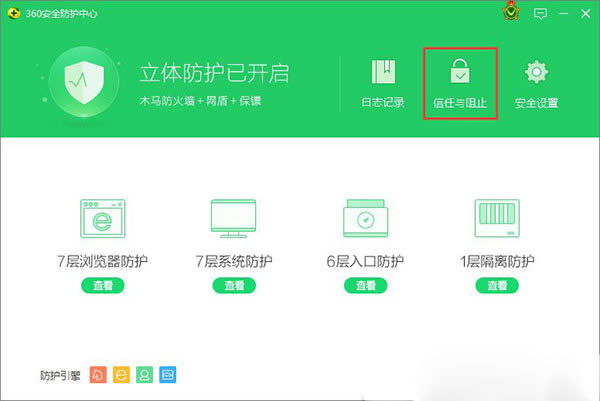This screenshot has height=401, width=600.
Task: Select the blue protection engine icon
Action: [x=167, y=376]
